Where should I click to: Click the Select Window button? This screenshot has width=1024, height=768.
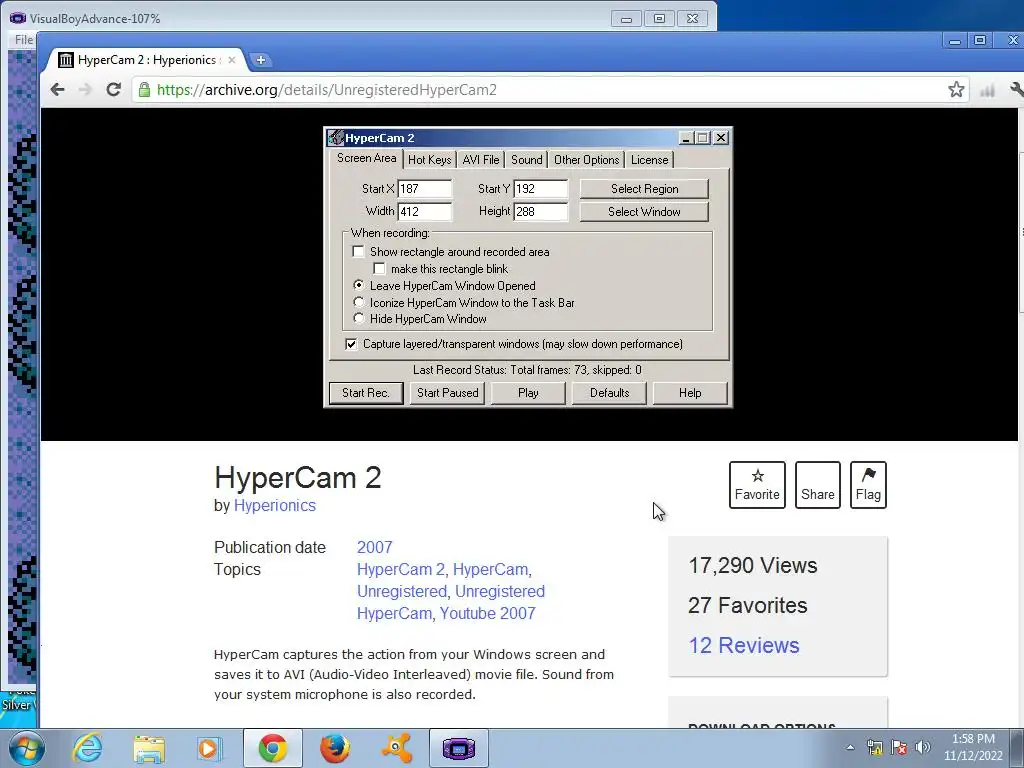(644, 212)
